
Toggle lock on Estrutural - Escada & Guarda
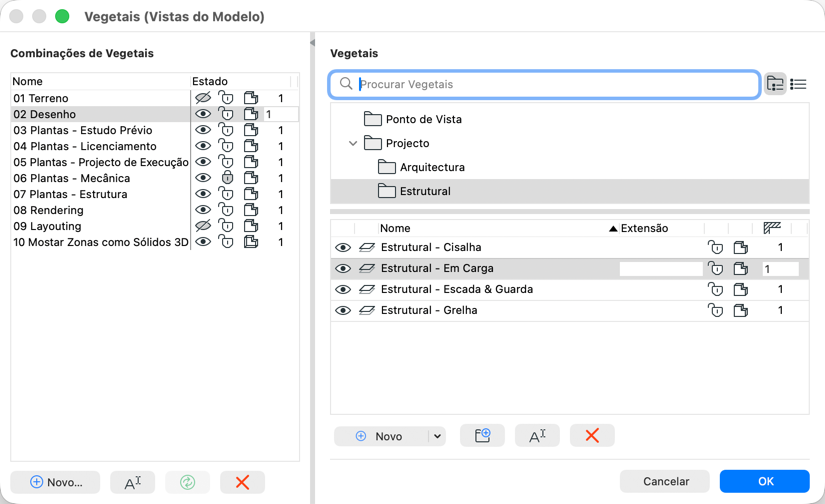716,289
